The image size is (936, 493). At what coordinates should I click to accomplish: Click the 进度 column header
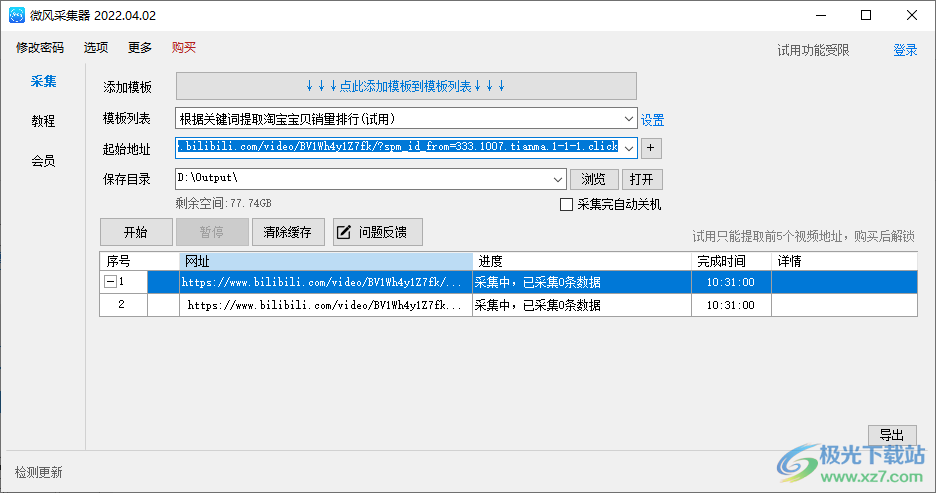(582, 261)
